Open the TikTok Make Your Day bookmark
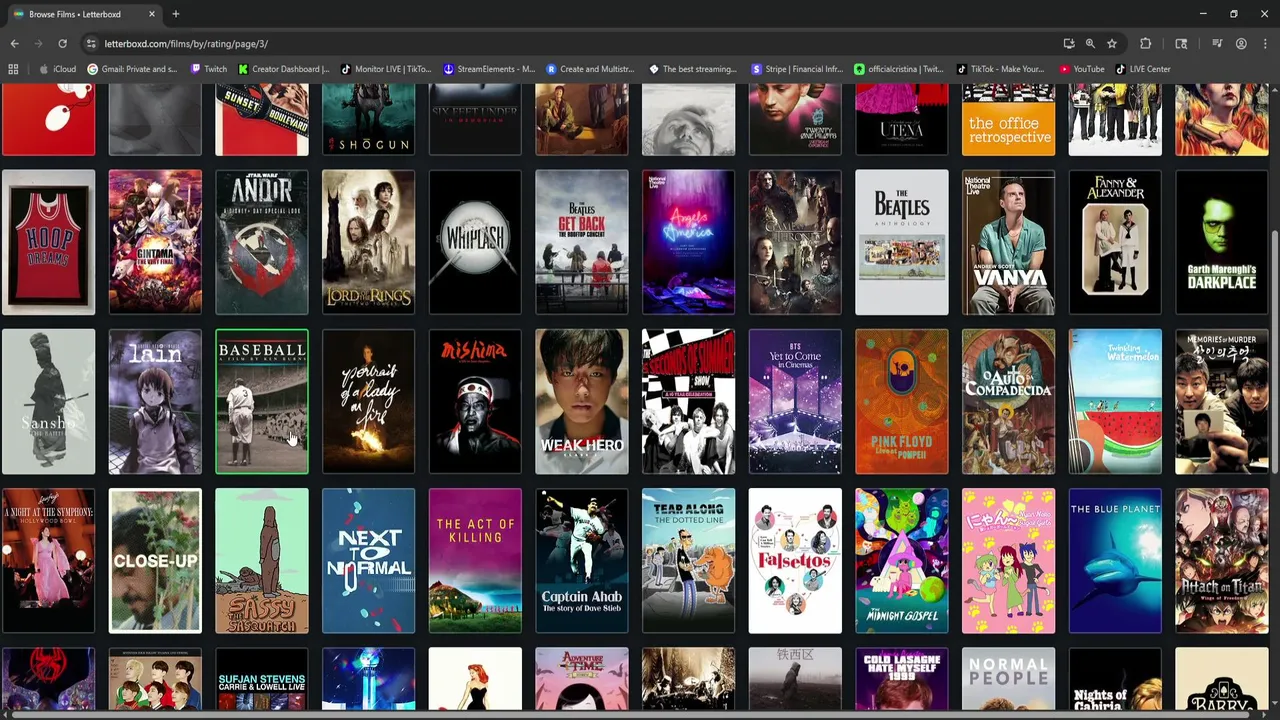Image resolution: width=1280 pixels, height=720 pixels. 1001,69
